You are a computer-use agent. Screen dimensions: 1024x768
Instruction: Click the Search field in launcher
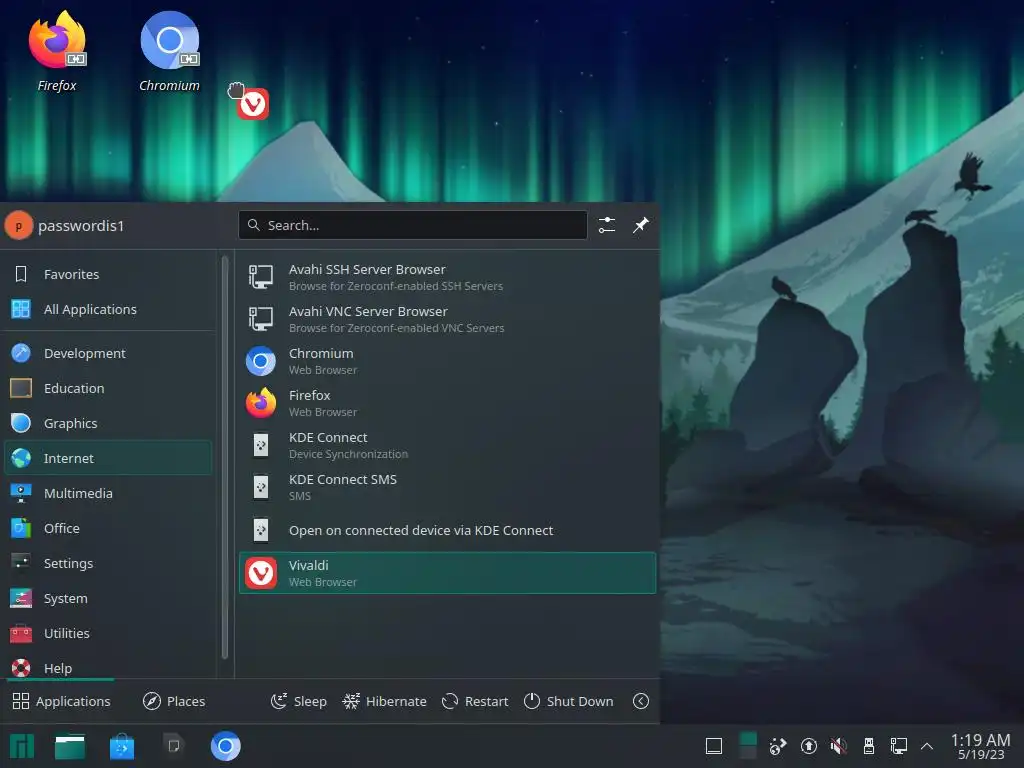pos(413,225)
